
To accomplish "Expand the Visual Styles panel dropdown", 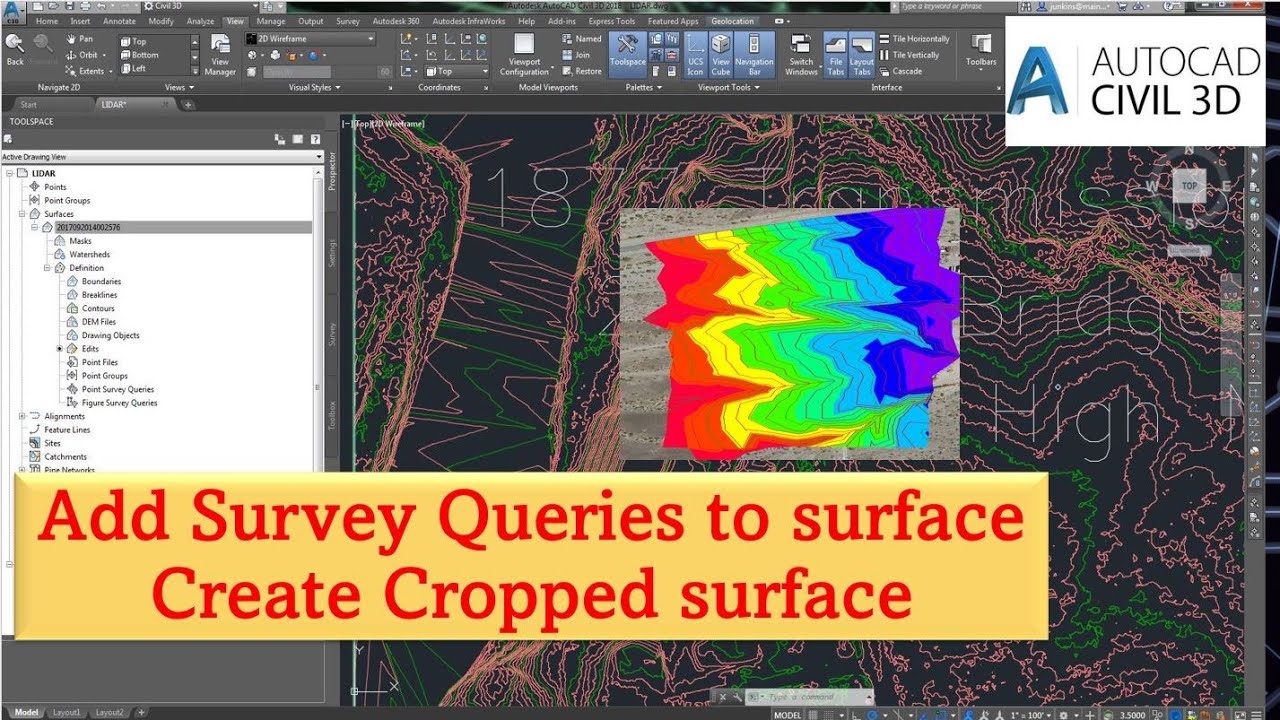I will pyautogui.click(x=315, y=87).
